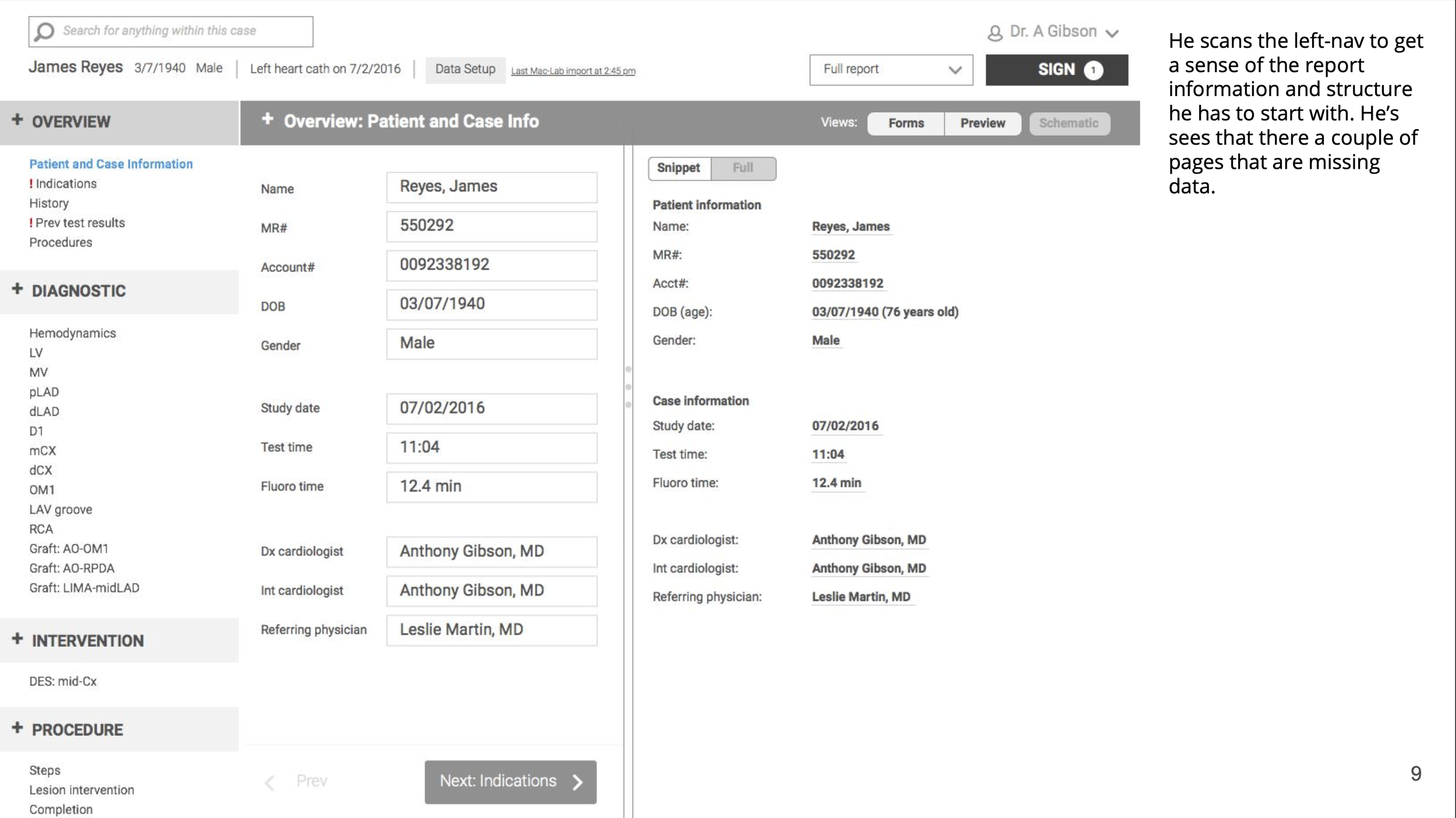The width and height of the screenshot is (1456, 818).
Task: Open the Last Mac-Lab import link
Action: (x=573, y=71)
